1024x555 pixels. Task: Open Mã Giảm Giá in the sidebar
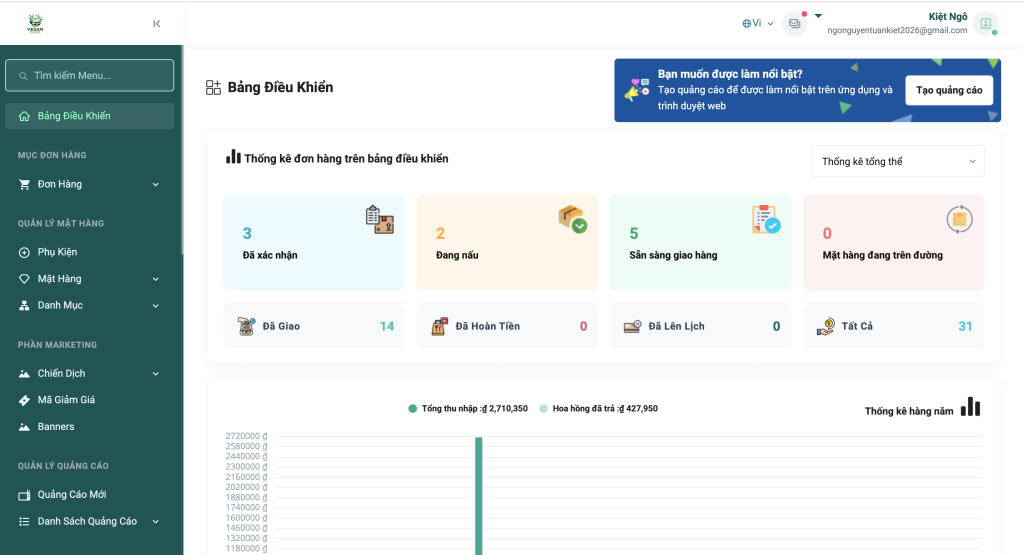[x=66, y=400]
